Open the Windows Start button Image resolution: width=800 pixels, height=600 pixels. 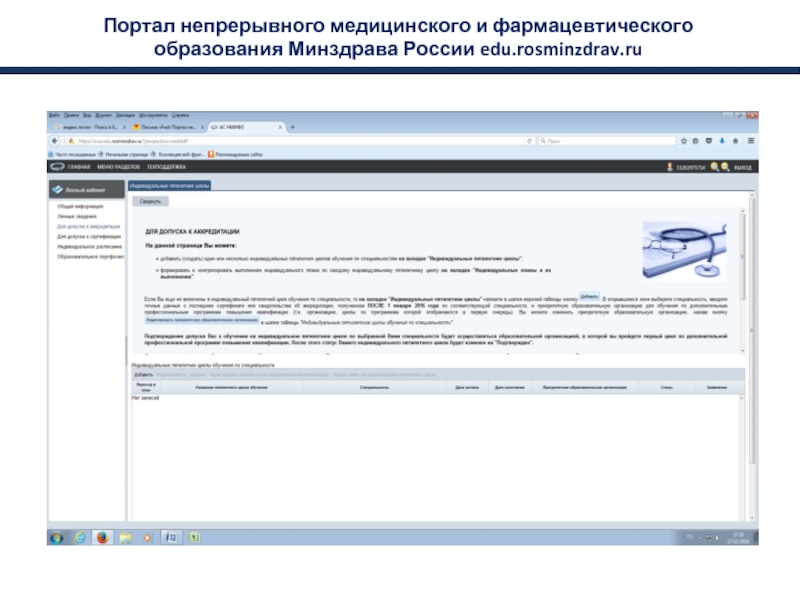[x=57, y=538]
